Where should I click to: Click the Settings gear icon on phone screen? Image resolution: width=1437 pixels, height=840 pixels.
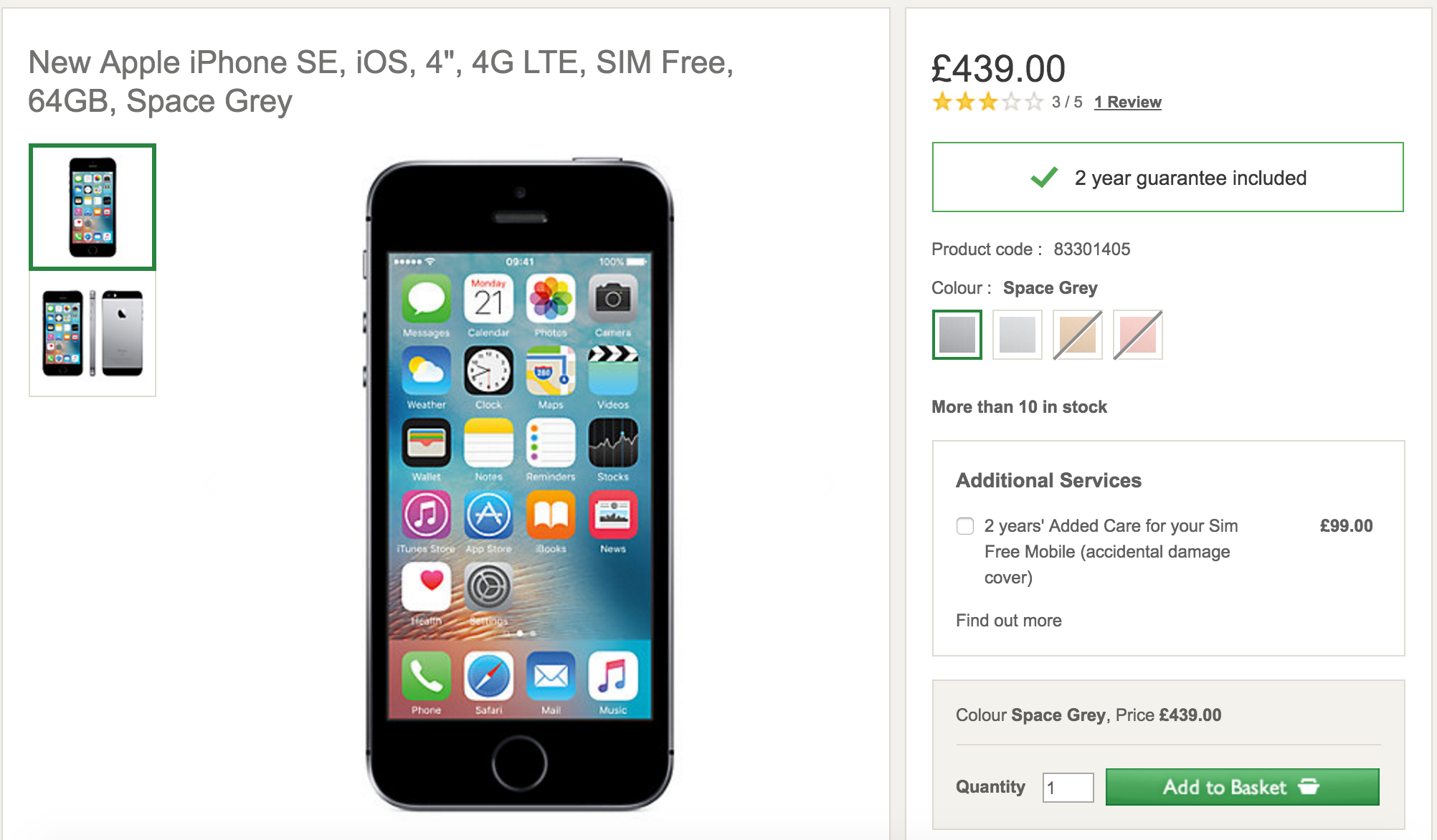(488, 586)
